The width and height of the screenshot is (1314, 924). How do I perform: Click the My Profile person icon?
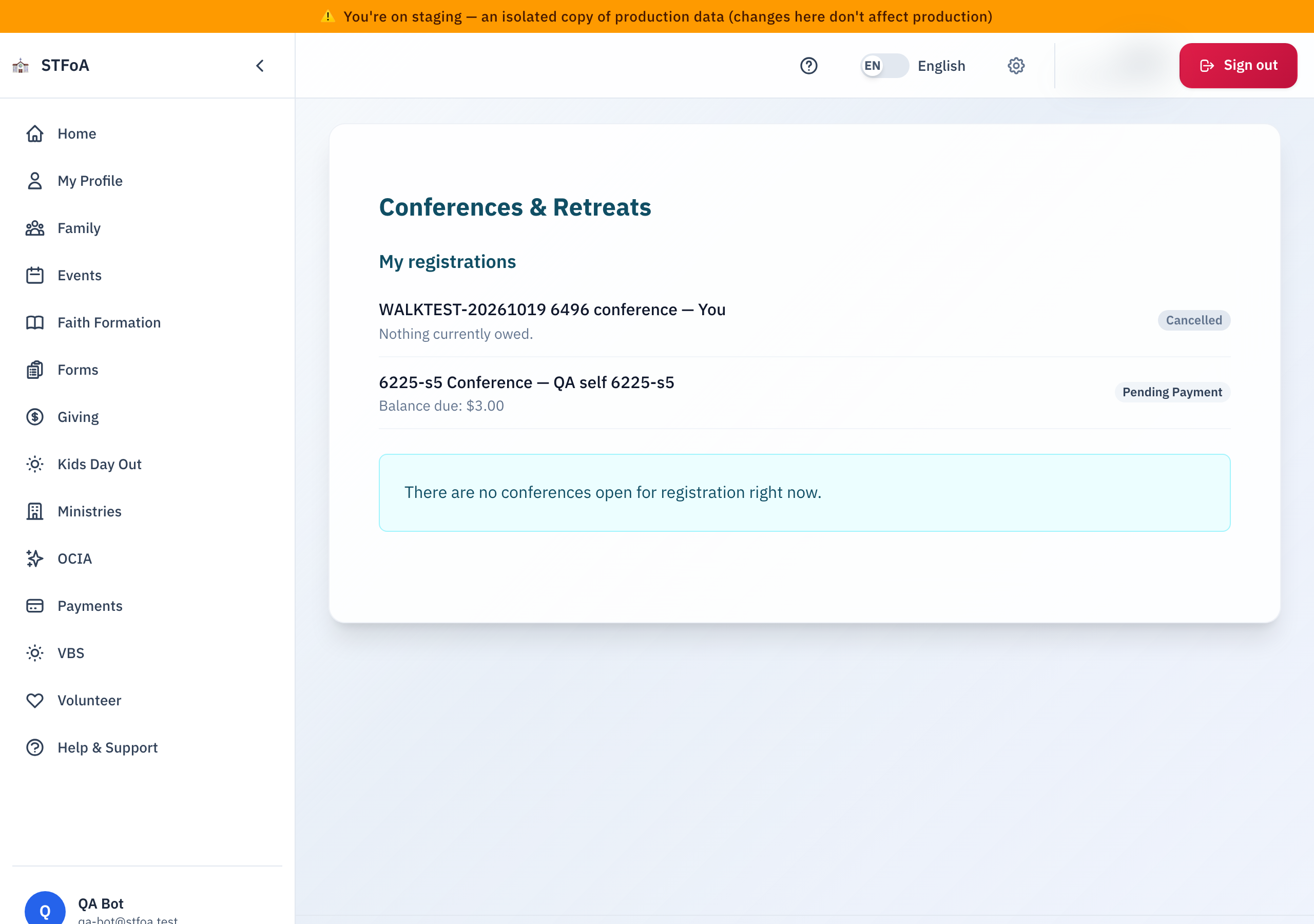click(35, 181)
